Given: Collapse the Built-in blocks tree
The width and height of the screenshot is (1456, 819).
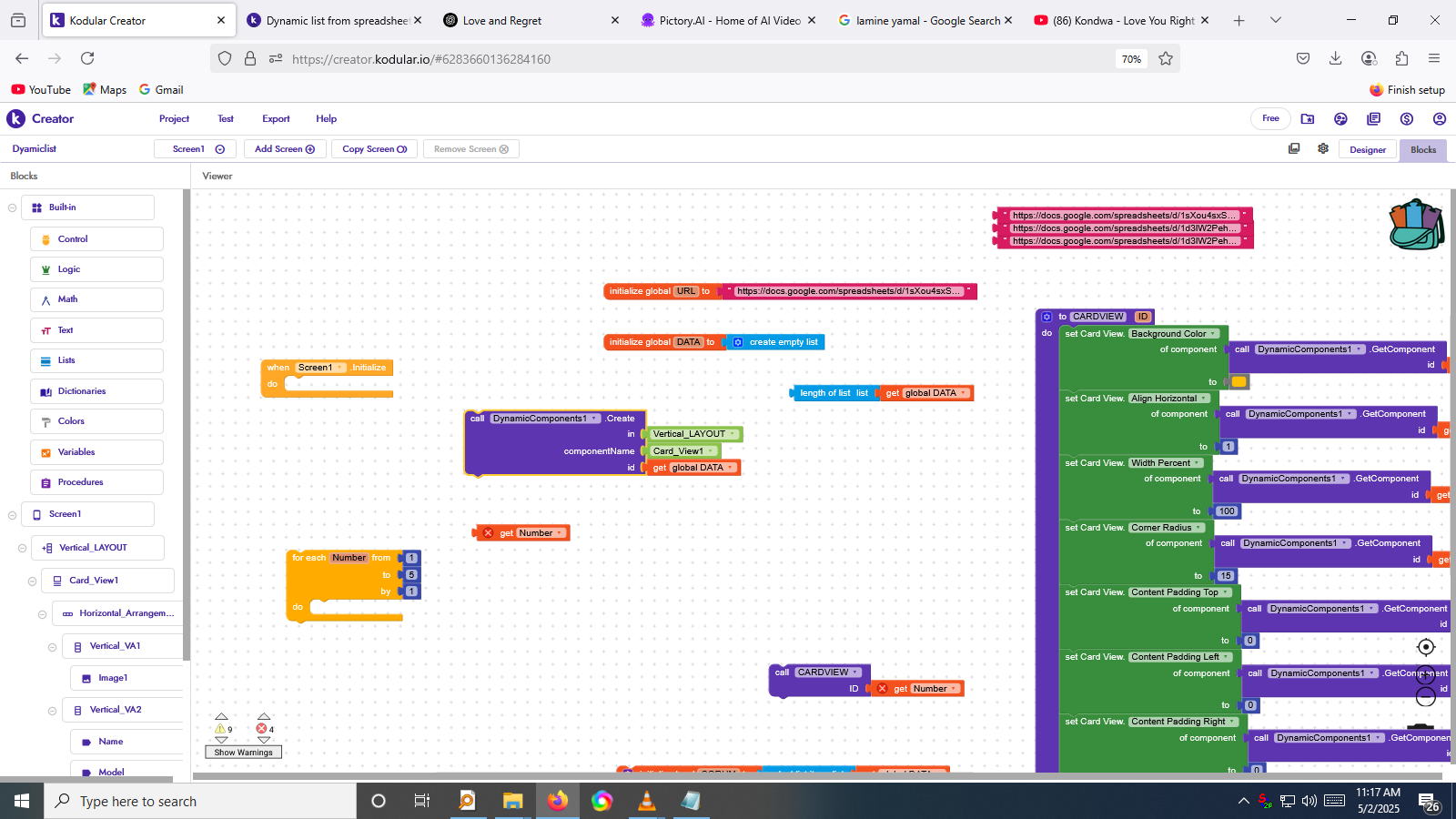Looking at the screenshot, I should pos(12,207).
